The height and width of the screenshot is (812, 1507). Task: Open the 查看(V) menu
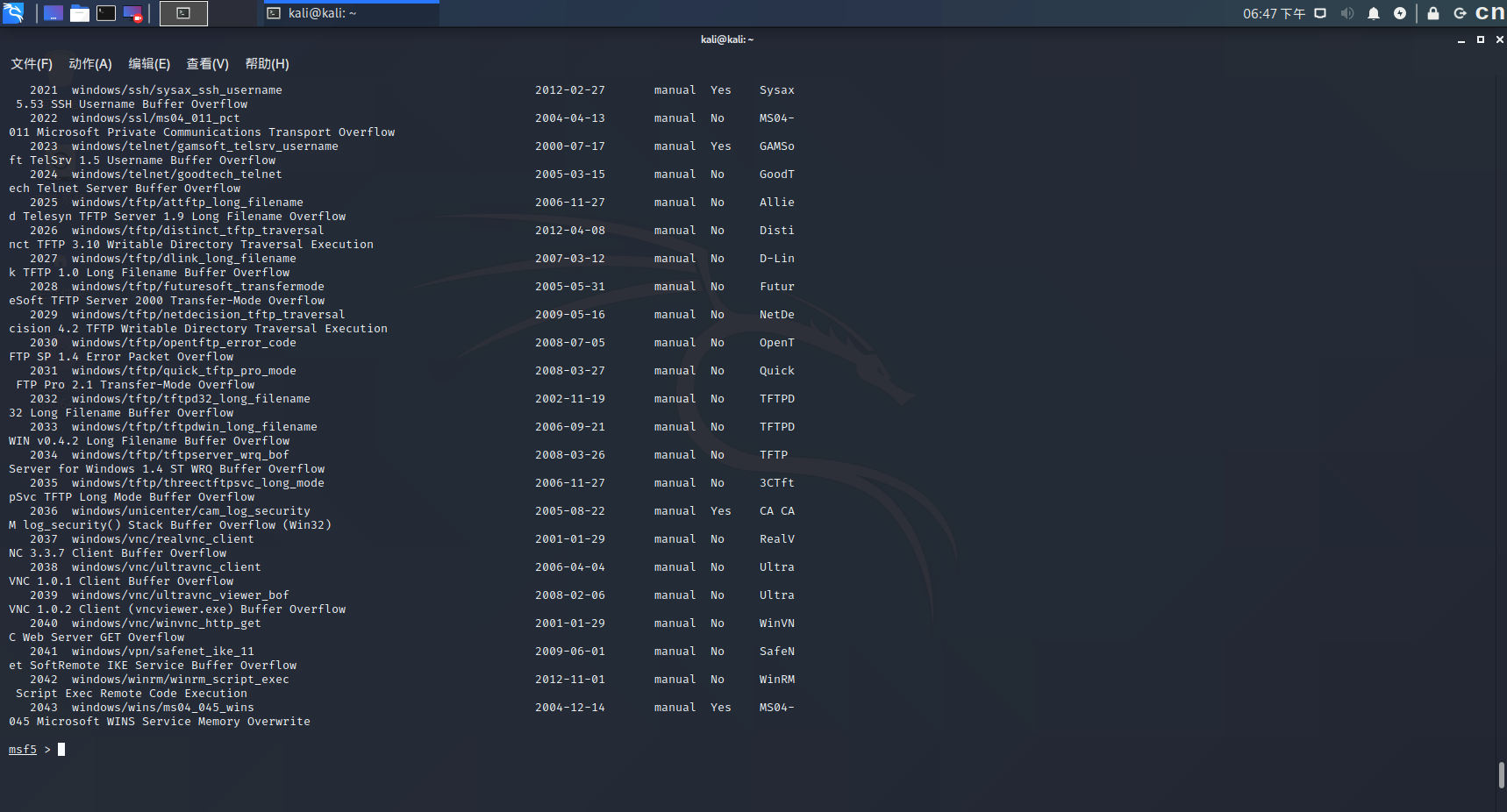[x=207, y=64]
